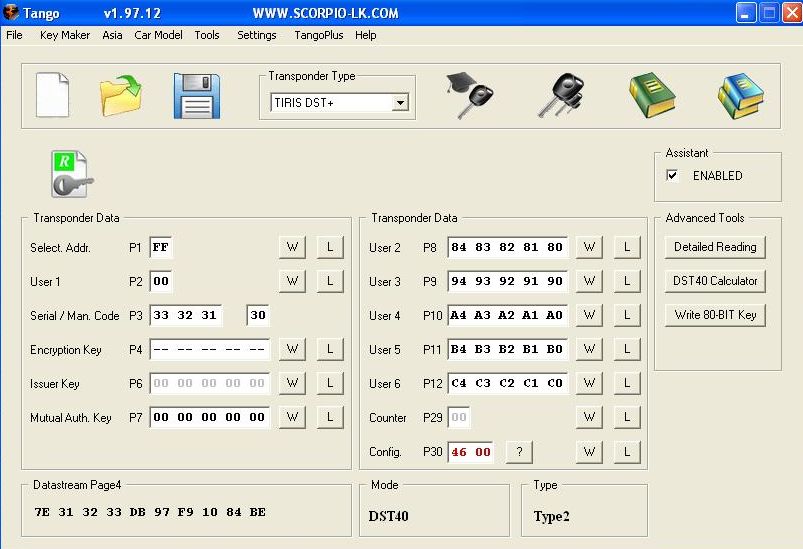Viewport: 803px width, 549px height.
Task: Write User 1 page P2
Action: pos(292,281)
